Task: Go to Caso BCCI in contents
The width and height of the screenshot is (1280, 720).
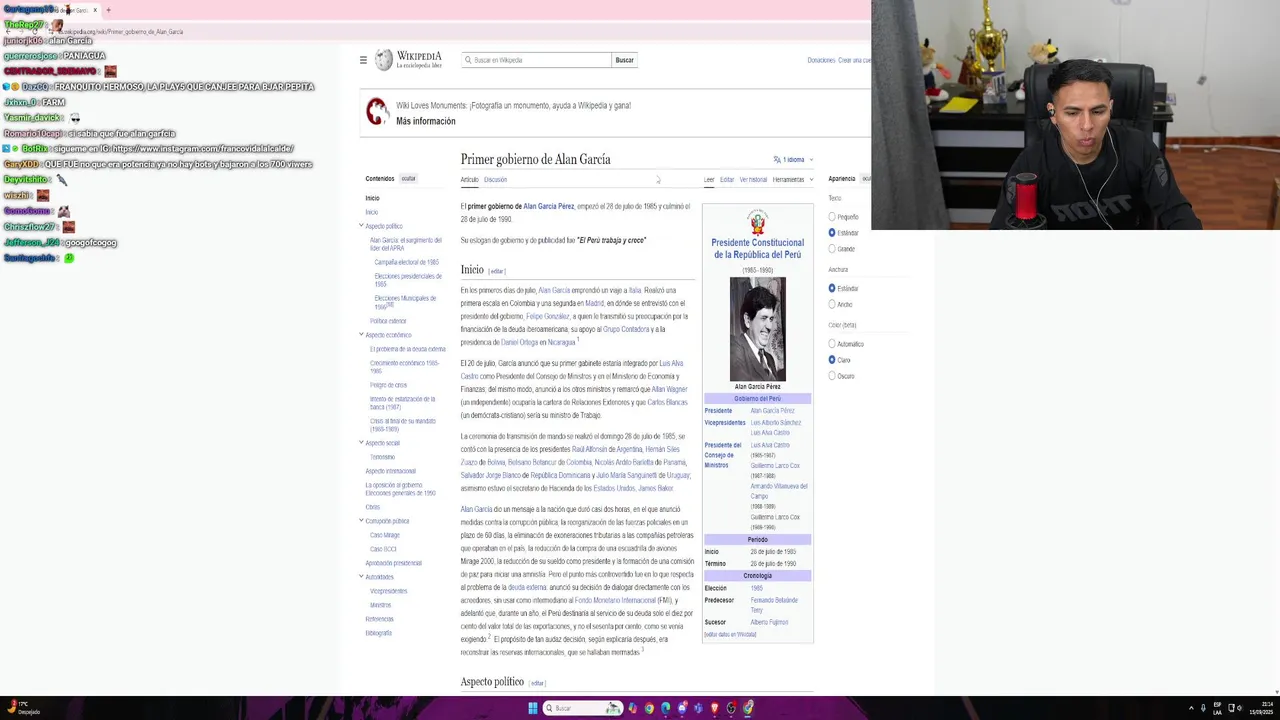Action: coord(383,549)
